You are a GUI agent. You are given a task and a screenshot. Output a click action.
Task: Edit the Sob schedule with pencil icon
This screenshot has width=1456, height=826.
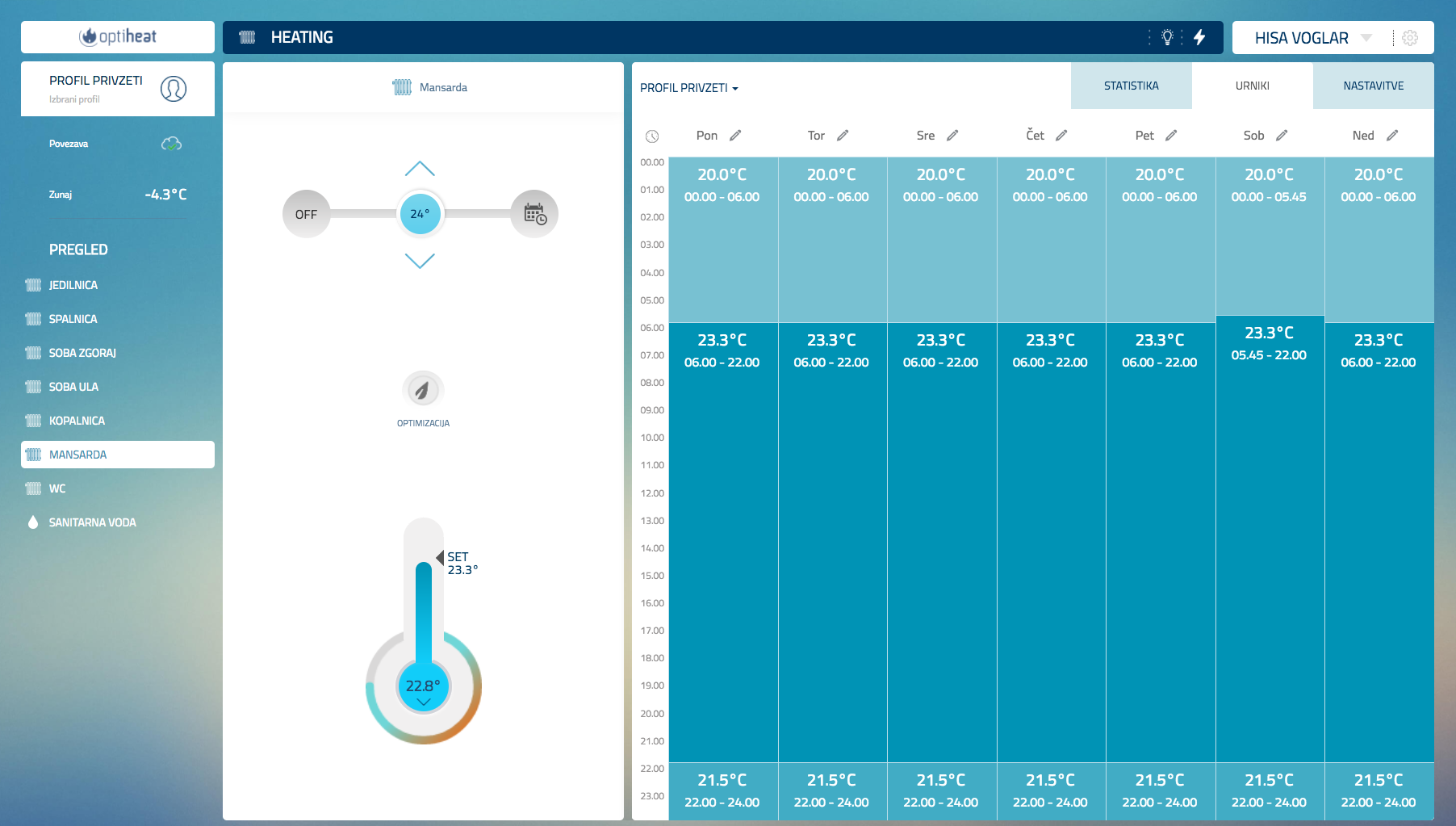pyautogui.click(x=1282, y=136)
